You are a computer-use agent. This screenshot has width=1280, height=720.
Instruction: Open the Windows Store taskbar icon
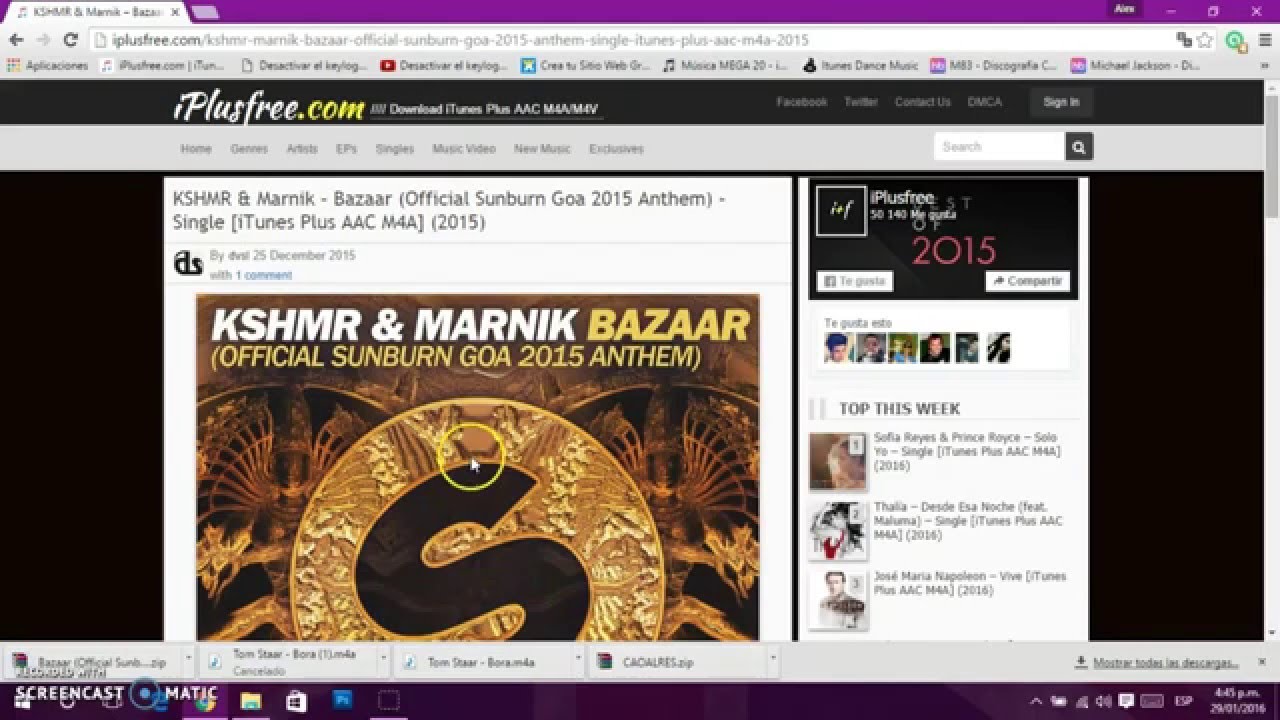point(296,701)
